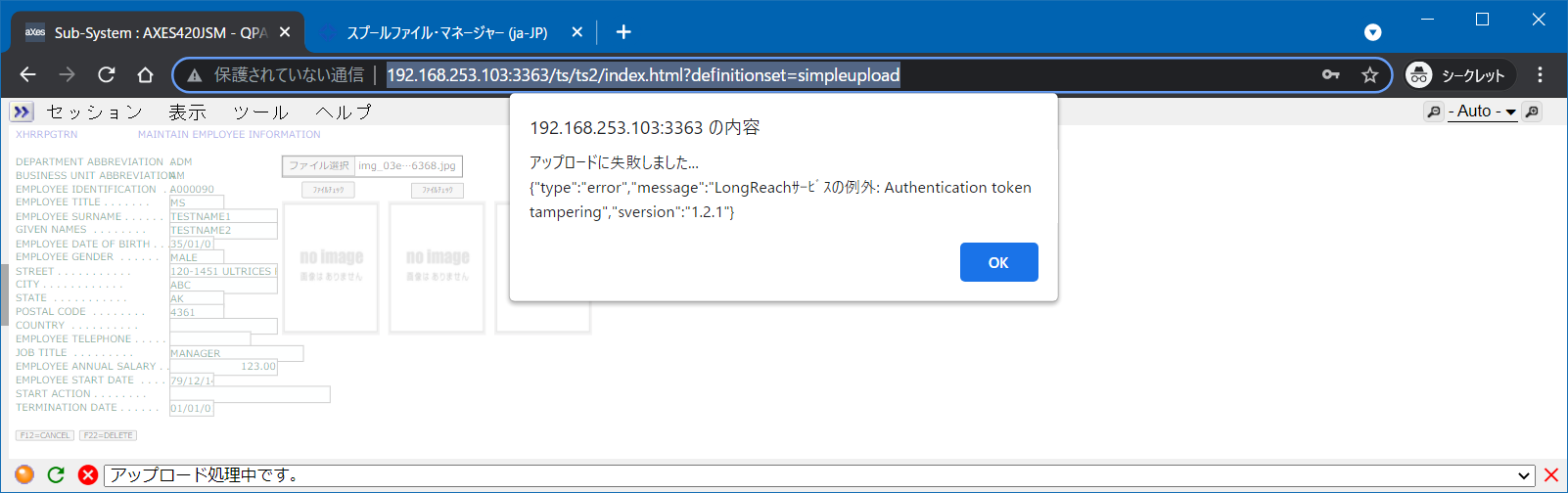
Task: Click the orange ball status icon
Action: 24,474
